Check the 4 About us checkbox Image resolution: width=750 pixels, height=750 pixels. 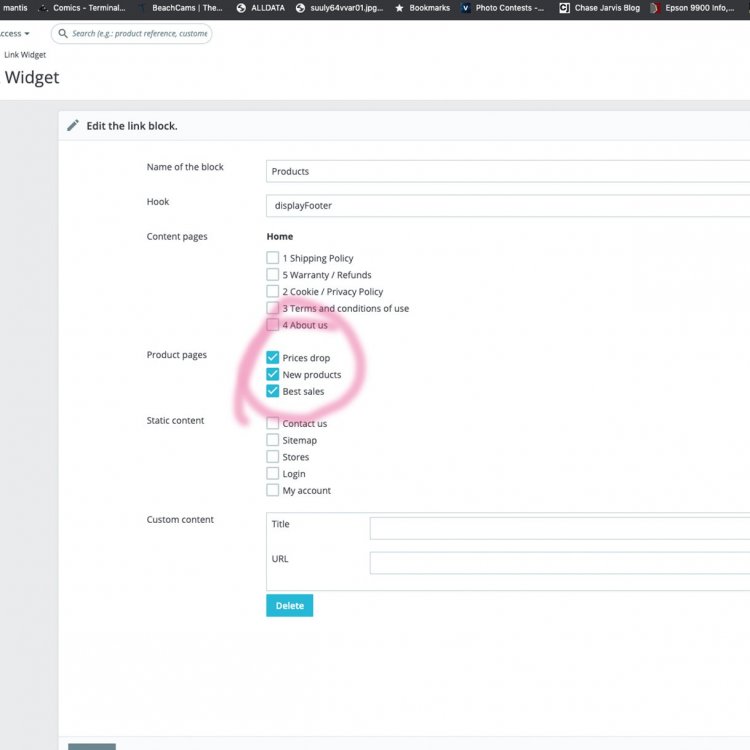coord(273,325)
